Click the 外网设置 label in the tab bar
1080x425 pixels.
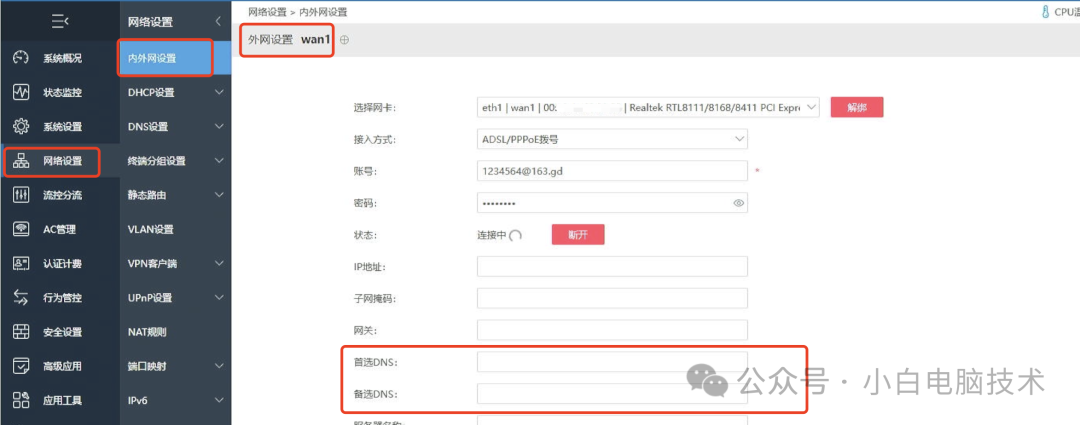271,40
